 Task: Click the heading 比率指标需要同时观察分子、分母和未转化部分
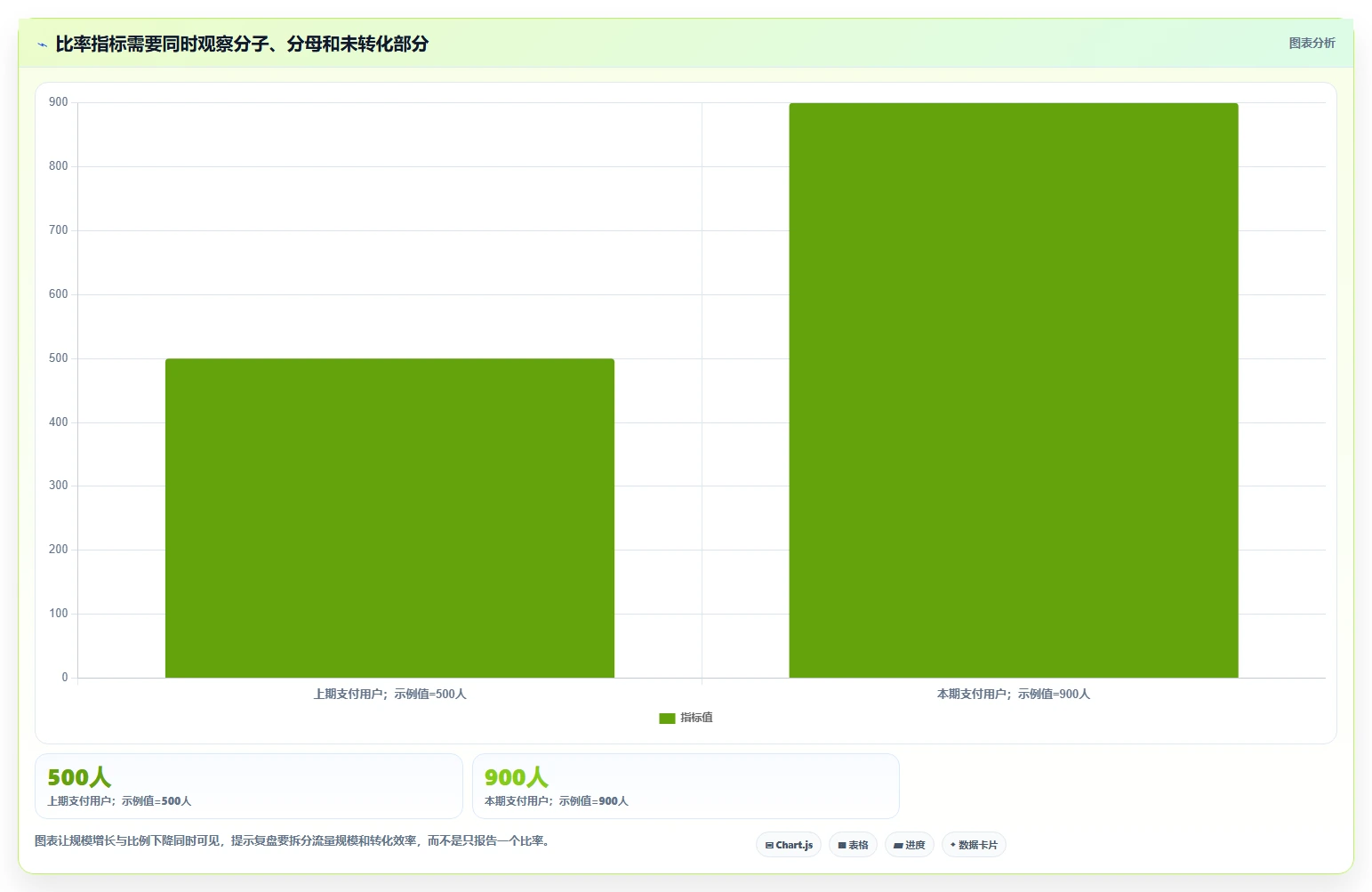[x=242, y=44]
